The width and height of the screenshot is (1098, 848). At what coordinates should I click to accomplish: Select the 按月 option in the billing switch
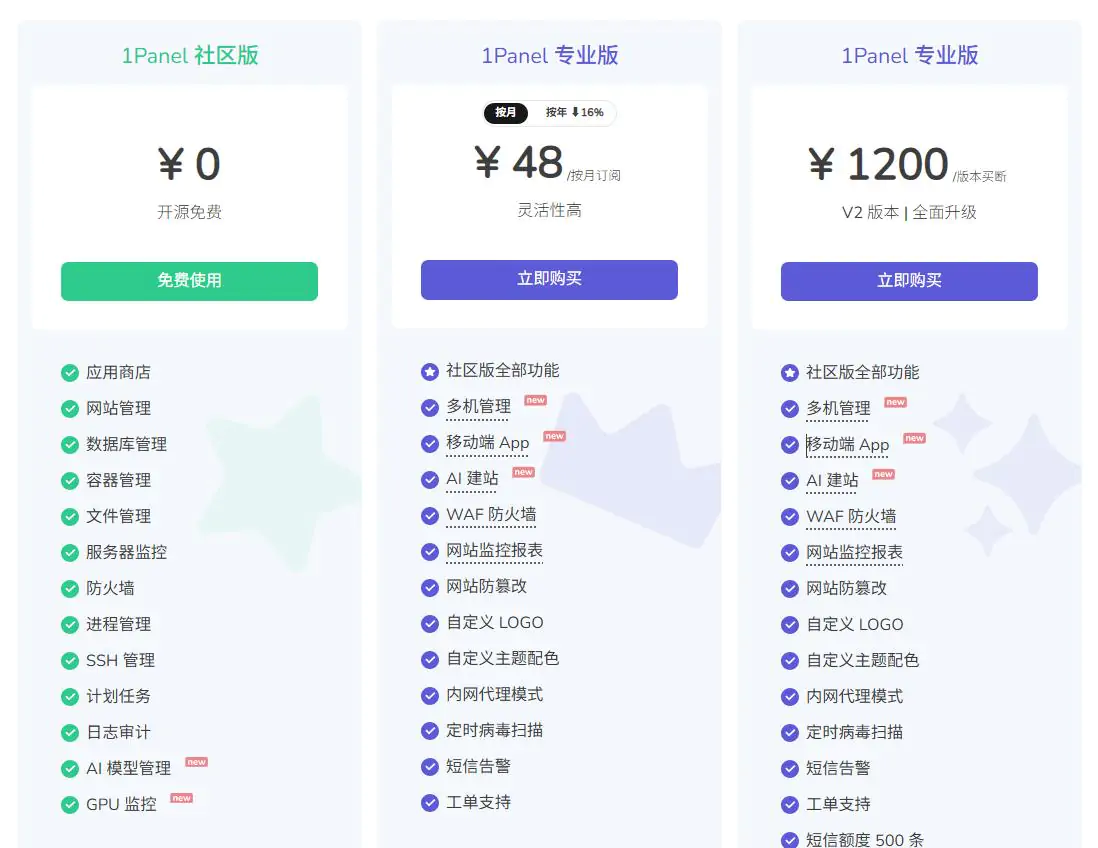[x=505, y=113]
